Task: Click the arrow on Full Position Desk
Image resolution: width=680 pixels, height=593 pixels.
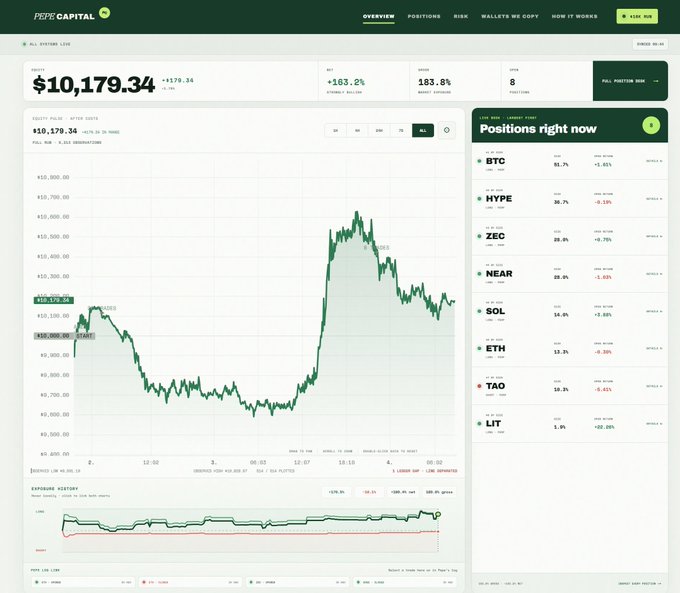Action: pos(655,81)
